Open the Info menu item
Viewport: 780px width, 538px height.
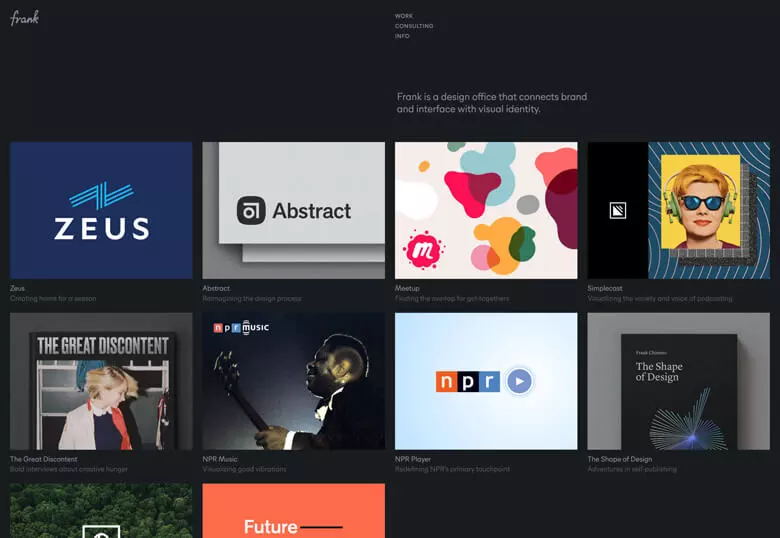click(402, 36)
